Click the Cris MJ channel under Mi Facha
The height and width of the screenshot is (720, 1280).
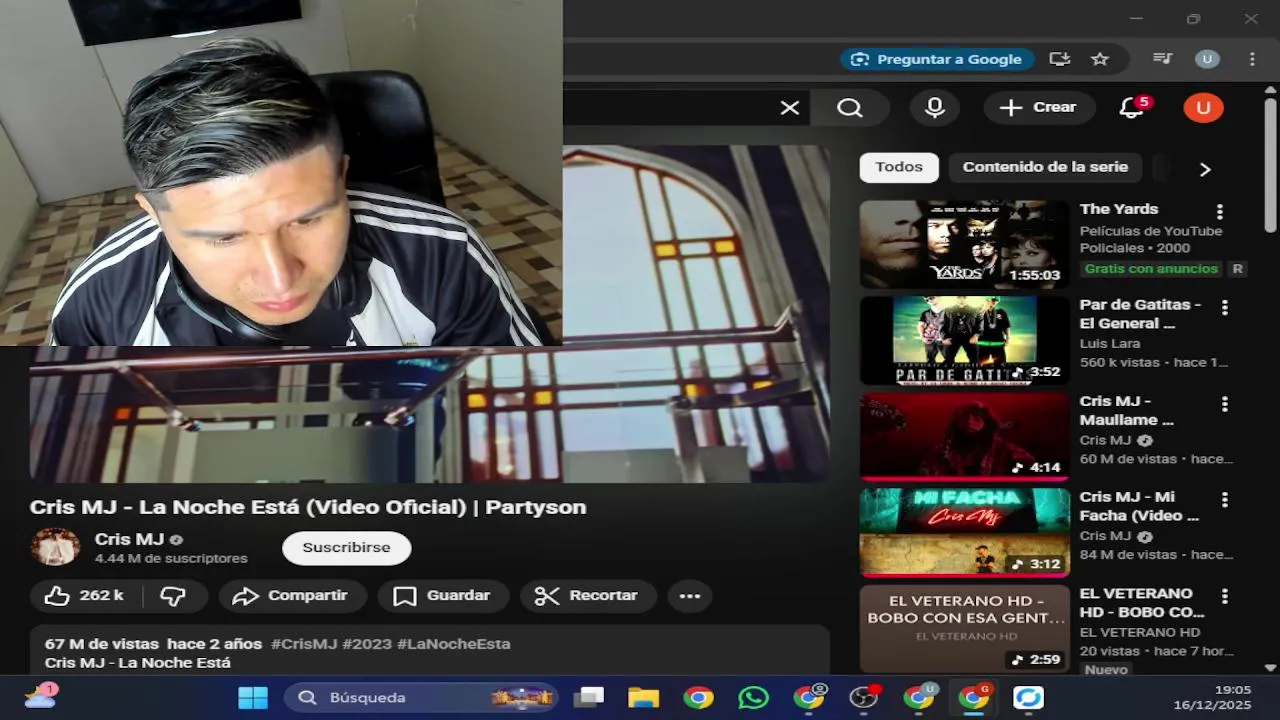(1105, 536)
